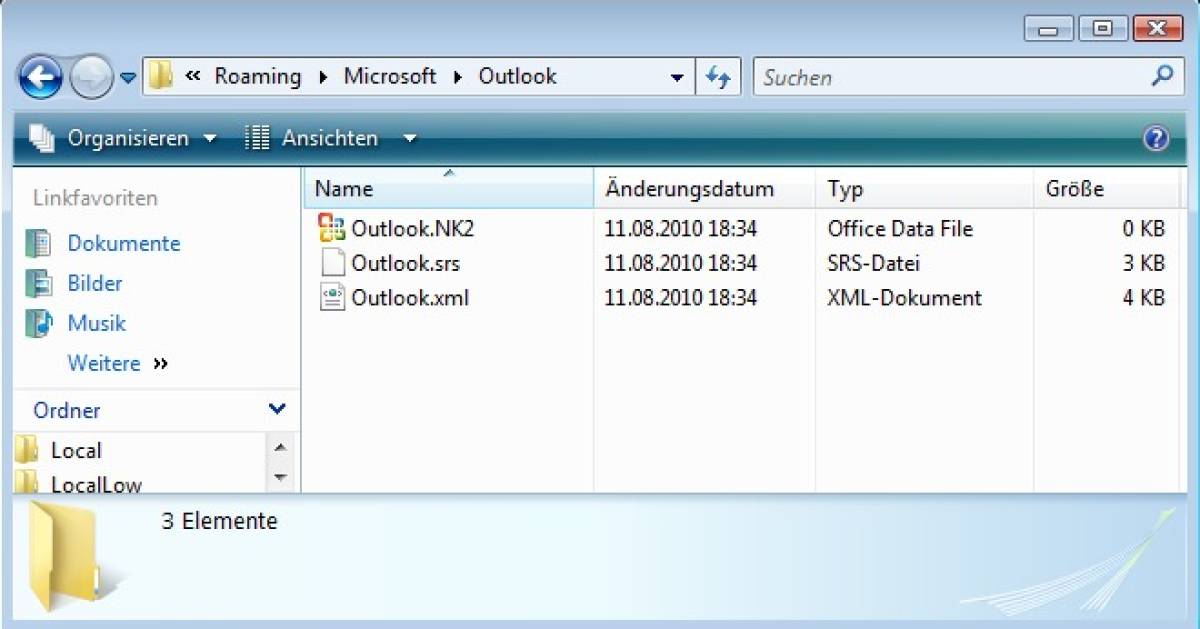Open Help via blue question mark
Screen dimensions: 1200x629
tap(1156, 139)
